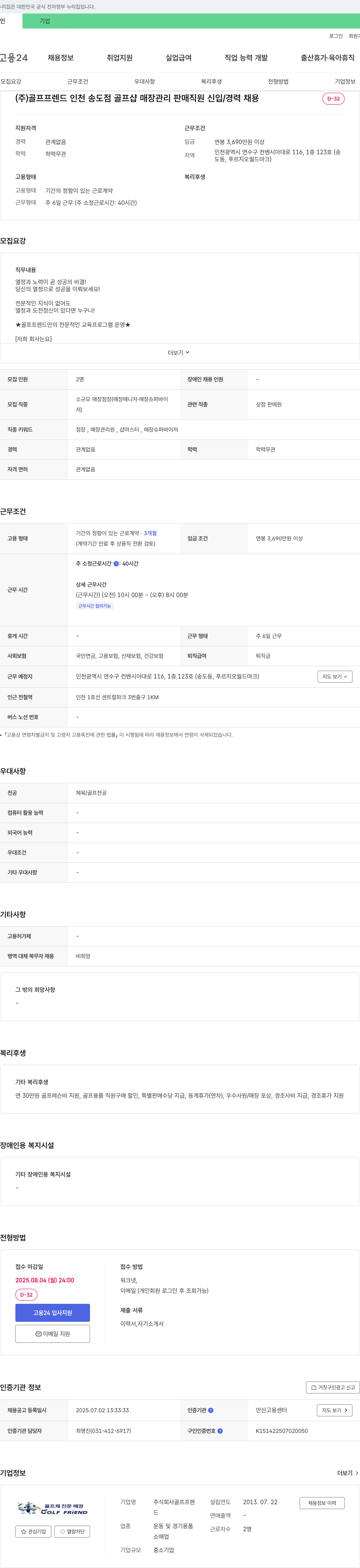360x1568 pixels.
Task: Click the 근무시간 협의가능 tag
Action: click(94, 606)
